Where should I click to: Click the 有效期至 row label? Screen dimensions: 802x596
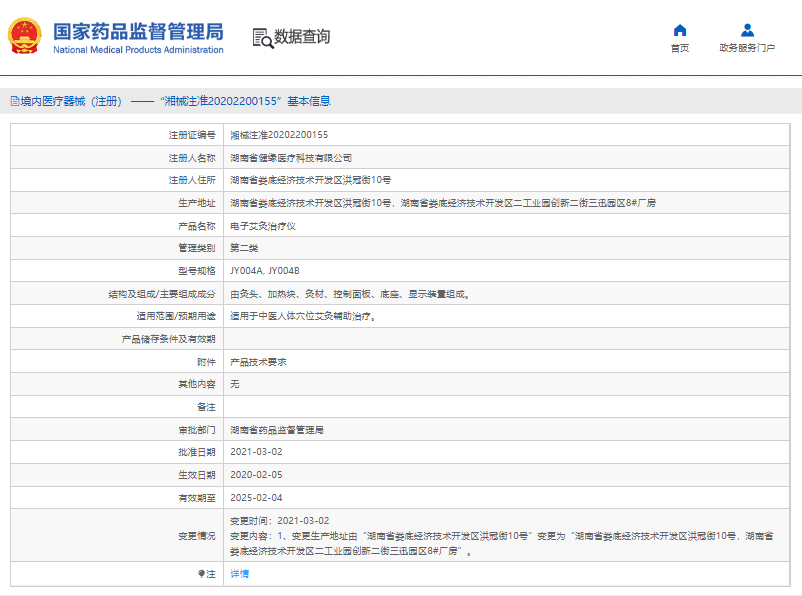pyautogui.click(x=197, y=498)
